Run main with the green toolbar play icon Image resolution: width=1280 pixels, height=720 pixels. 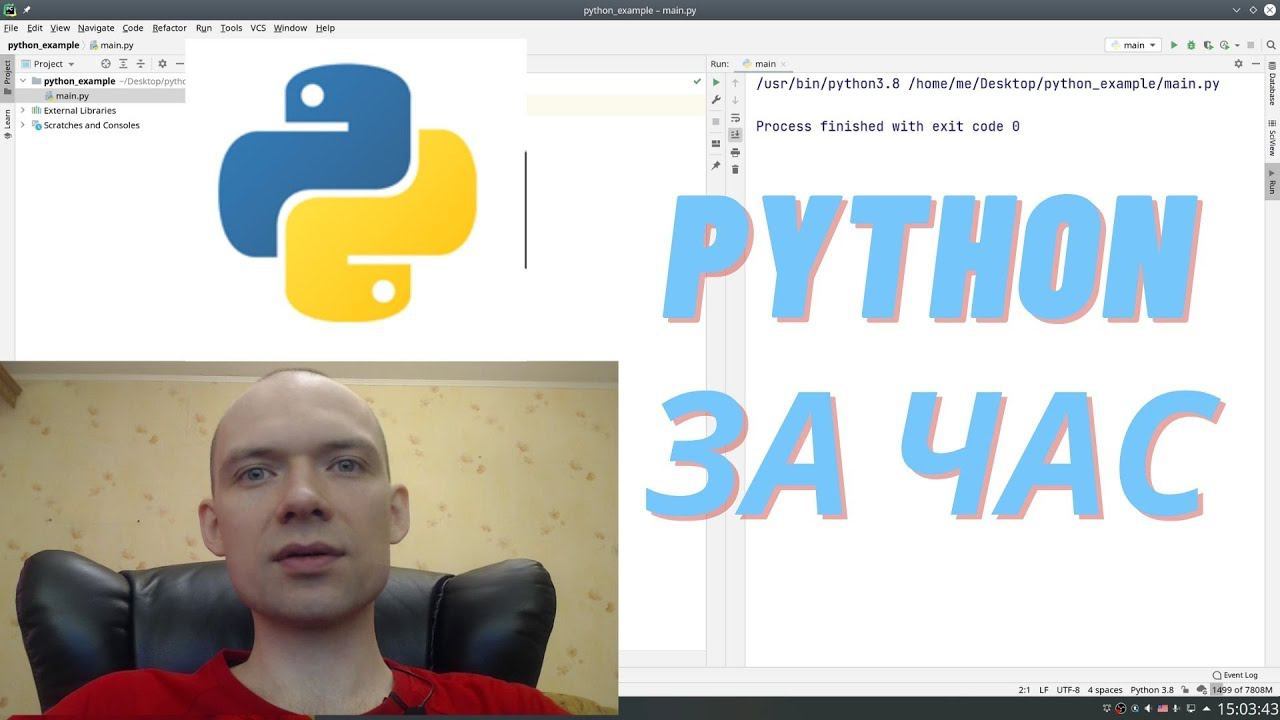click(1174, 45)
